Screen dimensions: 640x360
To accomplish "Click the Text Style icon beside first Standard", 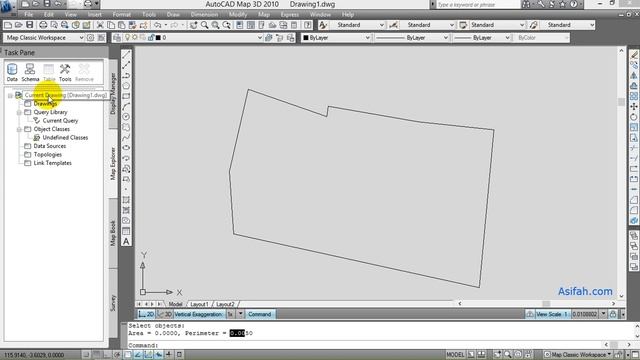I will pos(323,25).
